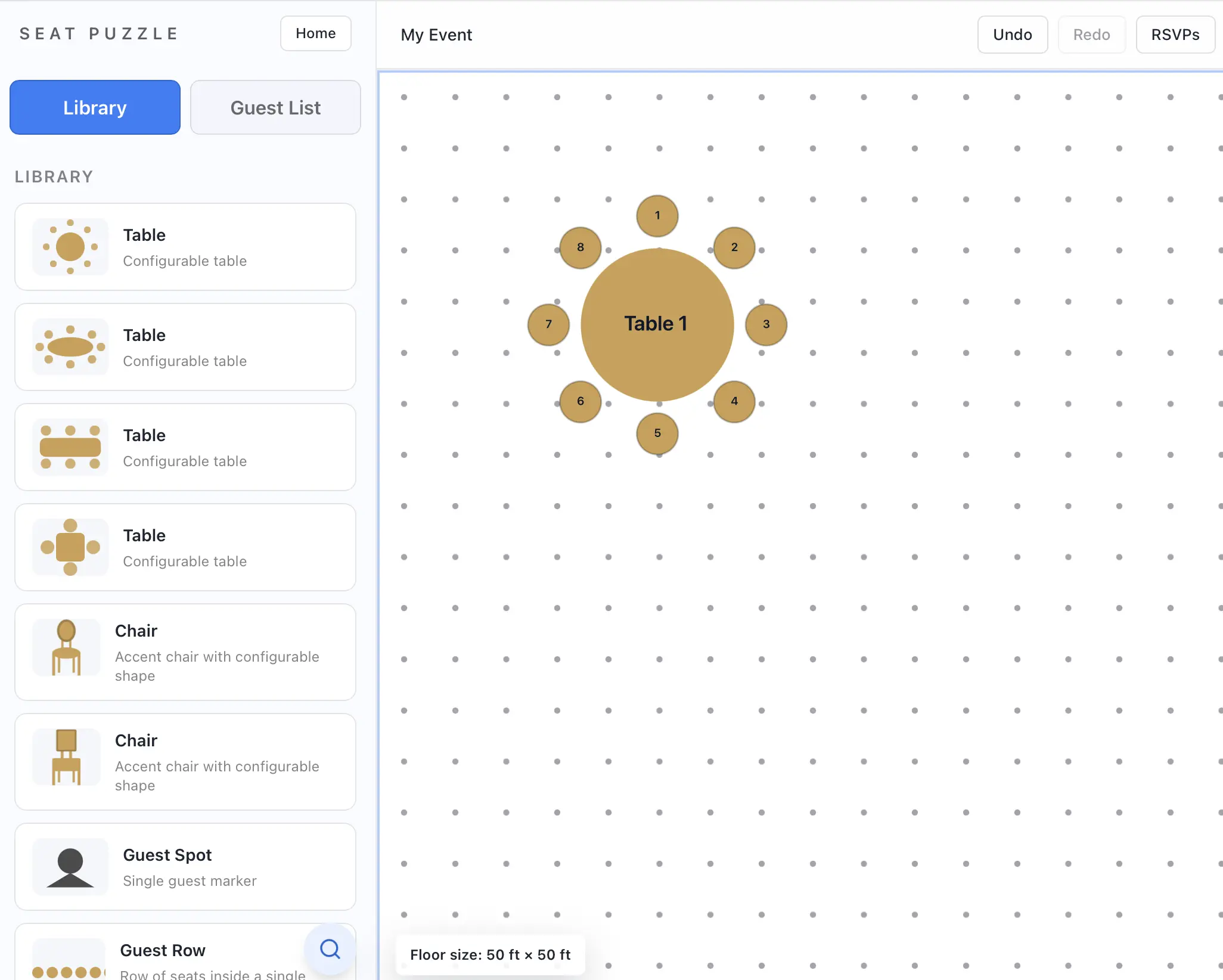Click the My Event title
Viewport: 1223px width, 980px height.
[x=436, y=35]
